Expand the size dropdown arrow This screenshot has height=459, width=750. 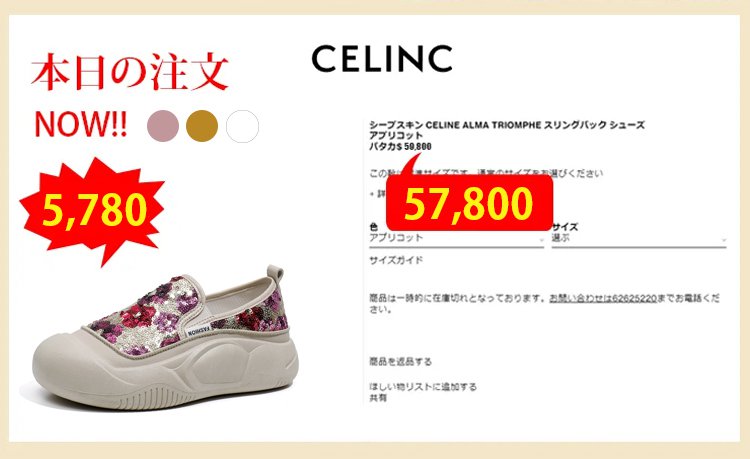(x=724, y=240)
